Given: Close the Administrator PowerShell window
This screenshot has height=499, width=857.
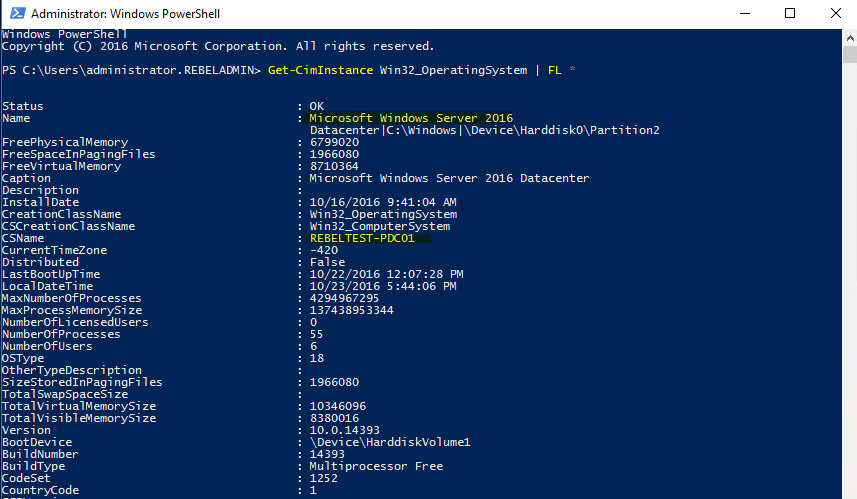Looking at the screenshot, I should (836, 13).
